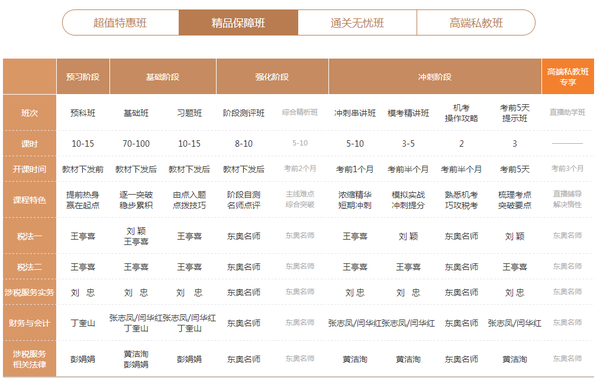Click 王亭喜 in 税法二 冲刺串讲班 column
Screen dimensions: 600x378
355,267
